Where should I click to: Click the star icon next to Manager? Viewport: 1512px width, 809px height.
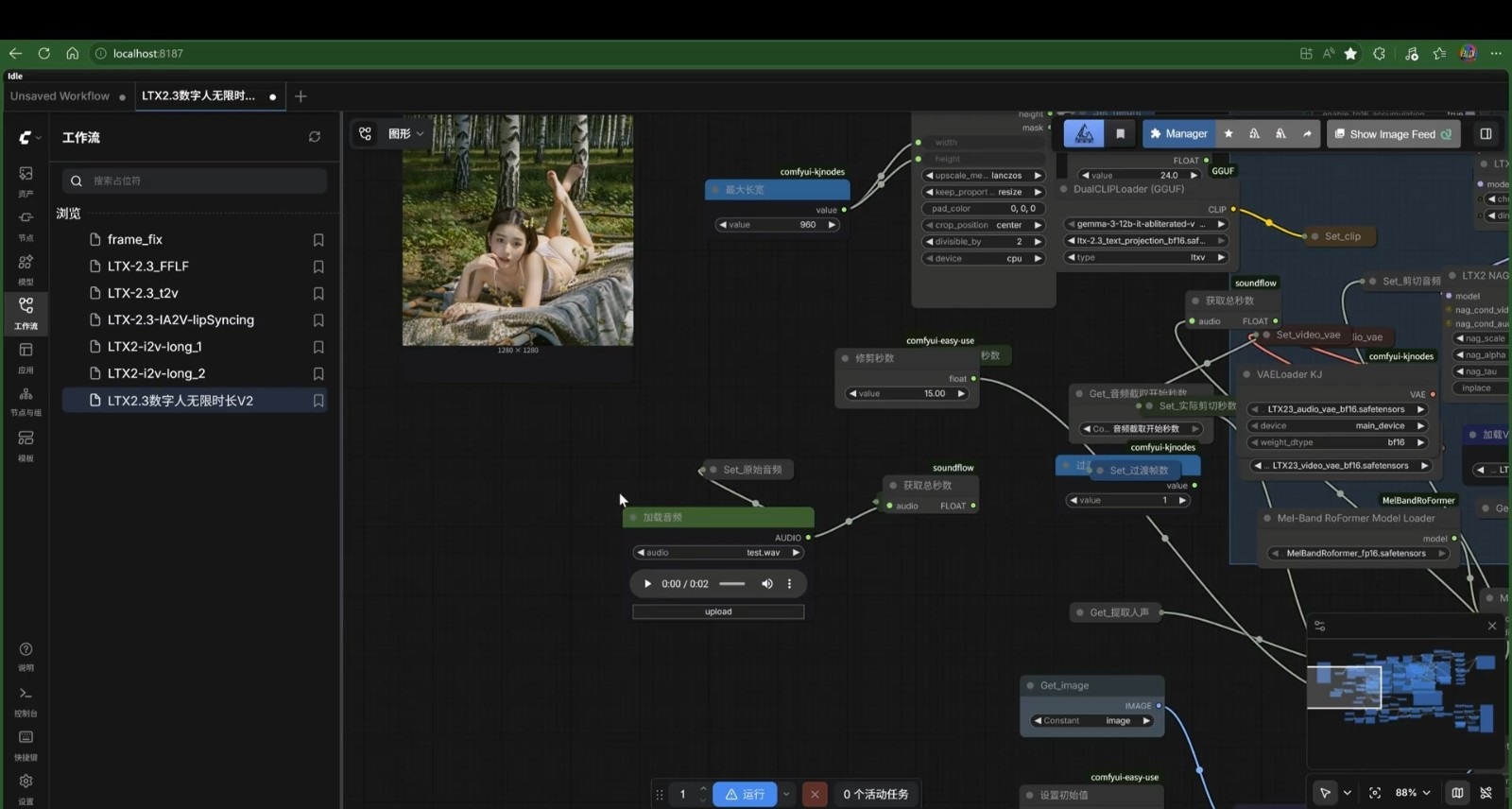(1228, 134)
